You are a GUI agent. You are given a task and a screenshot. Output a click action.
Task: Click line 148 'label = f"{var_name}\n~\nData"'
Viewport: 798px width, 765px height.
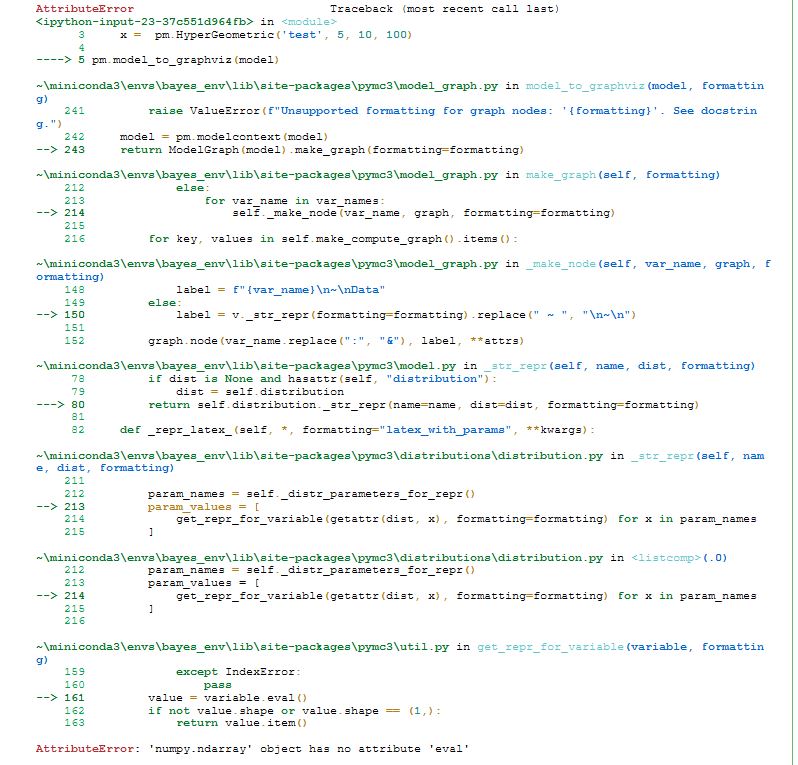coord(280,290)
